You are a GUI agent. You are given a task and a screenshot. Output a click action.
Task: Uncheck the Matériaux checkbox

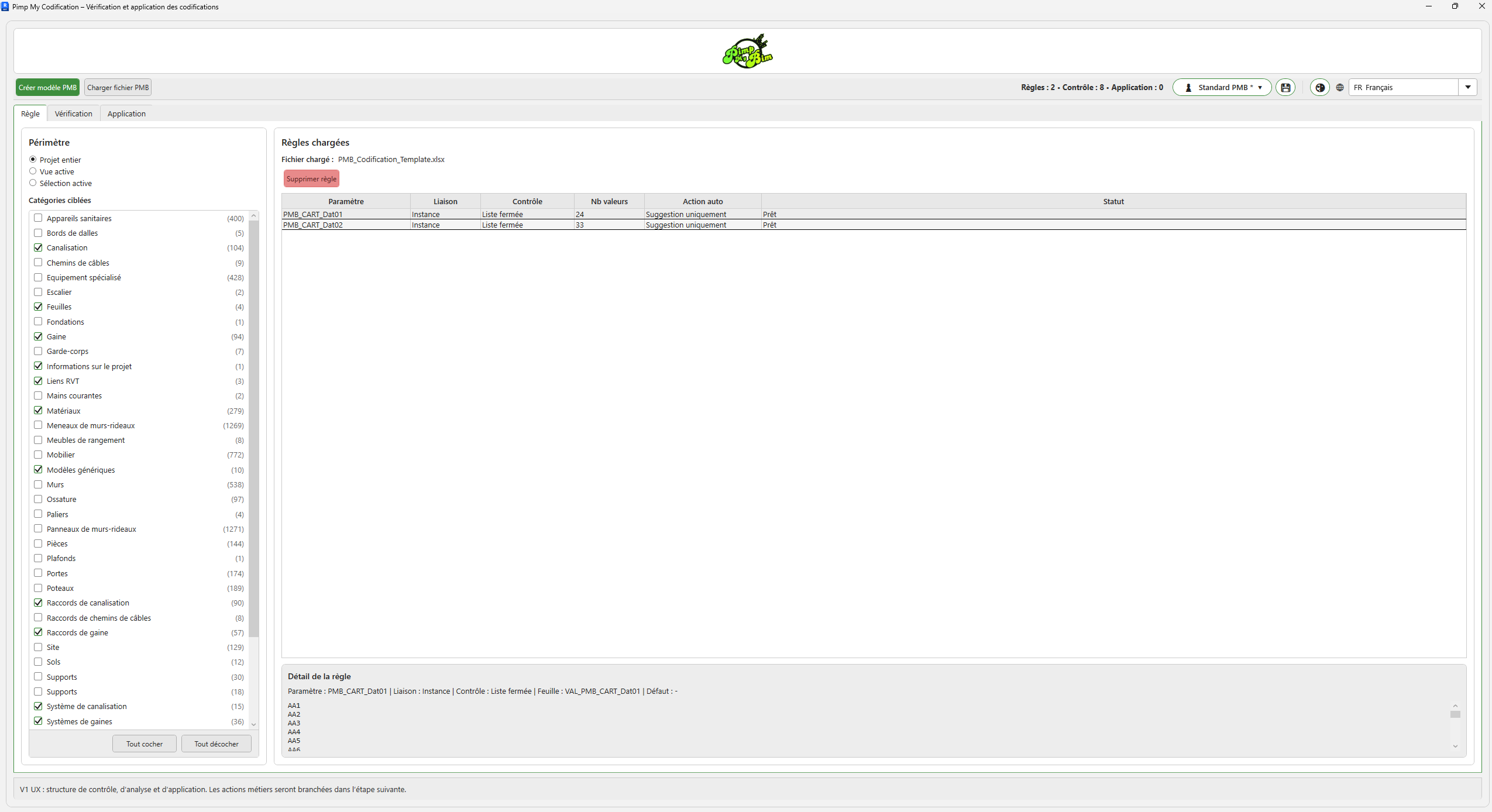click(x=38, y=411)
